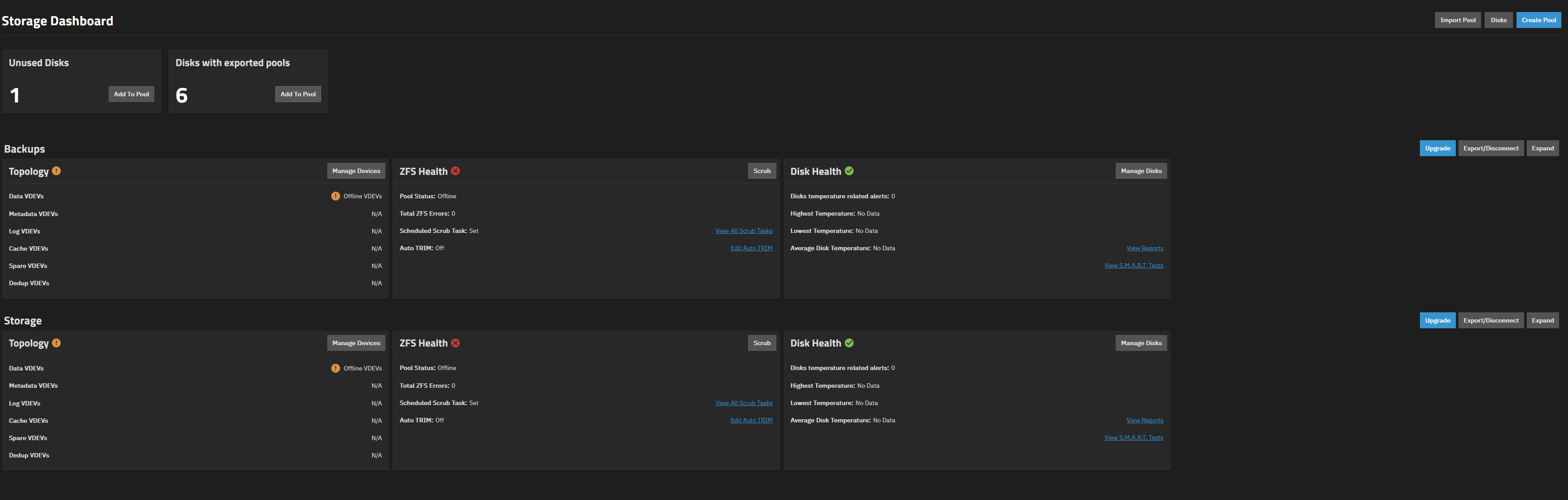Click Storage Disk Health green checkmark icon
The image size is (1568, 500).
849,343
